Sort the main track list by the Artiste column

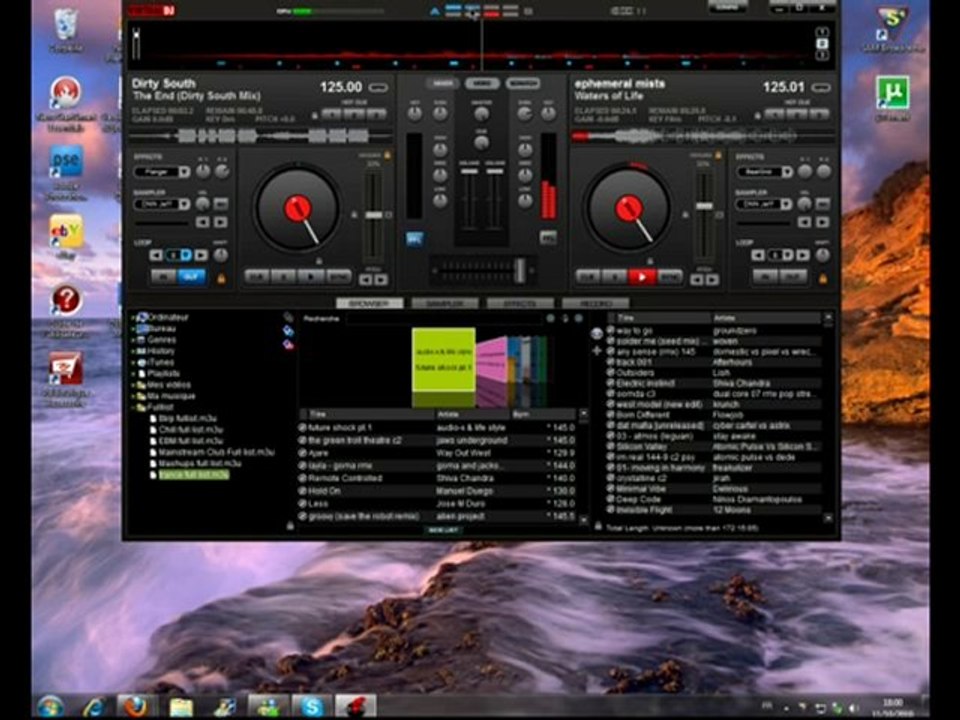(471, 414)
